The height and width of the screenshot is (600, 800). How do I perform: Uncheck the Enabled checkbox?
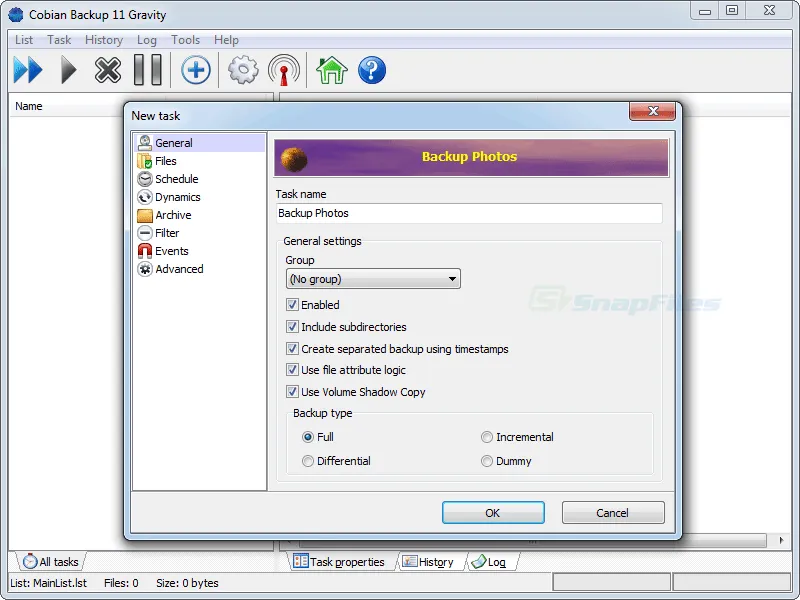(x=292, y=305)
